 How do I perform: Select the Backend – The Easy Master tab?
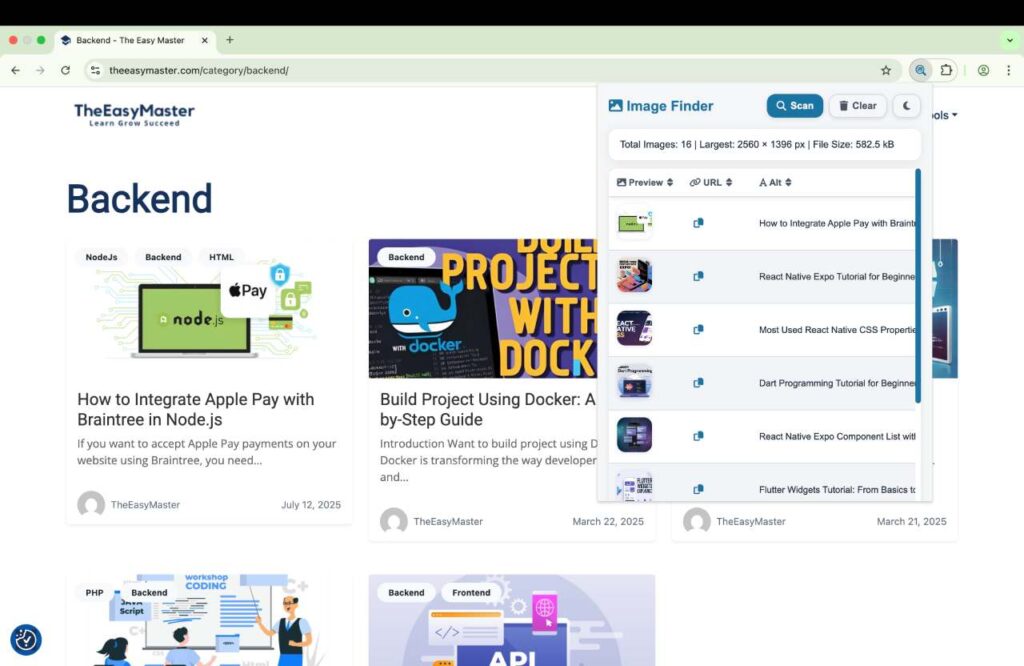tap(130, 40)
